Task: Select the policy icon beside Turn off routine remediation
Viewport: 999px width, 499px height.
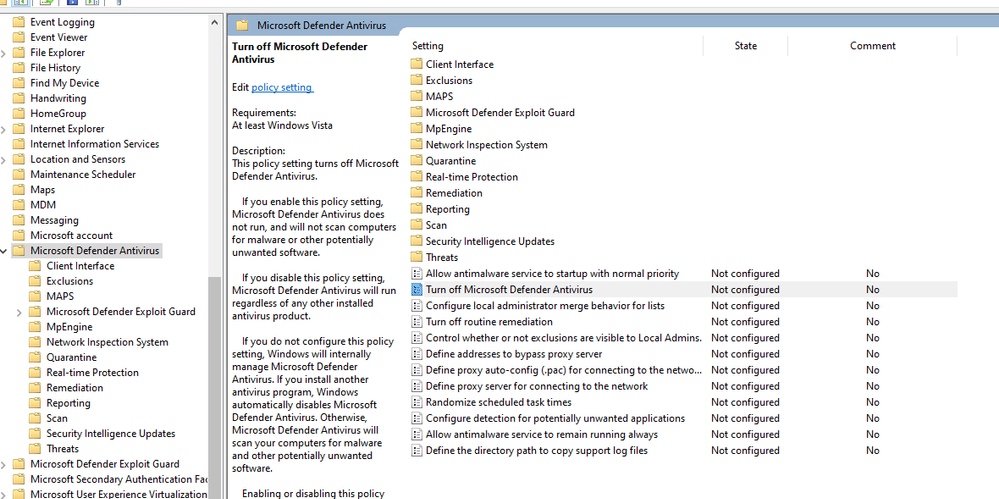Action: 416,322
